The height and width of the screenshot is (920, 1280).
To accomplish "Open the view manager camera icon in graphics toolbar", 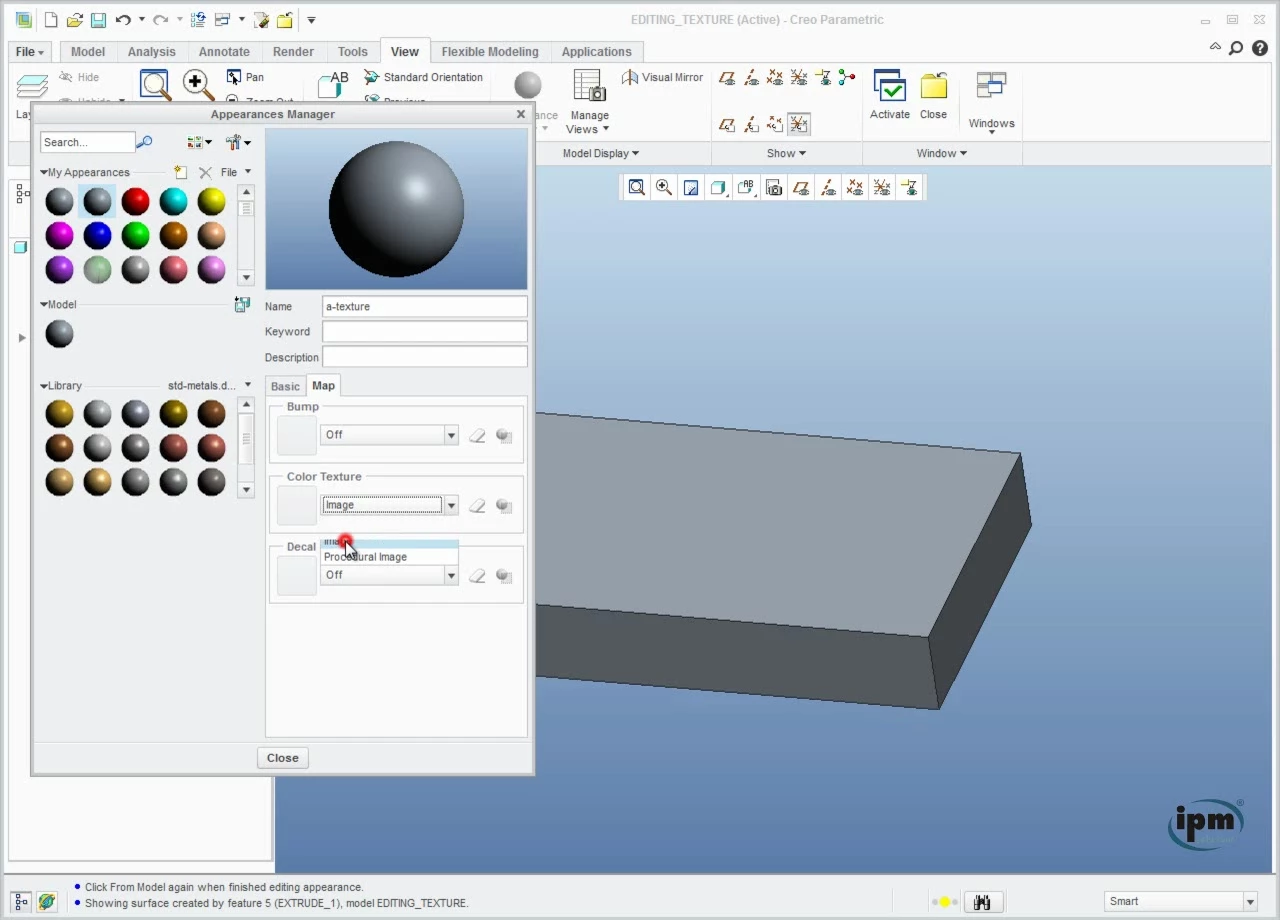I will pyautogui.click(x=773, y=187).
